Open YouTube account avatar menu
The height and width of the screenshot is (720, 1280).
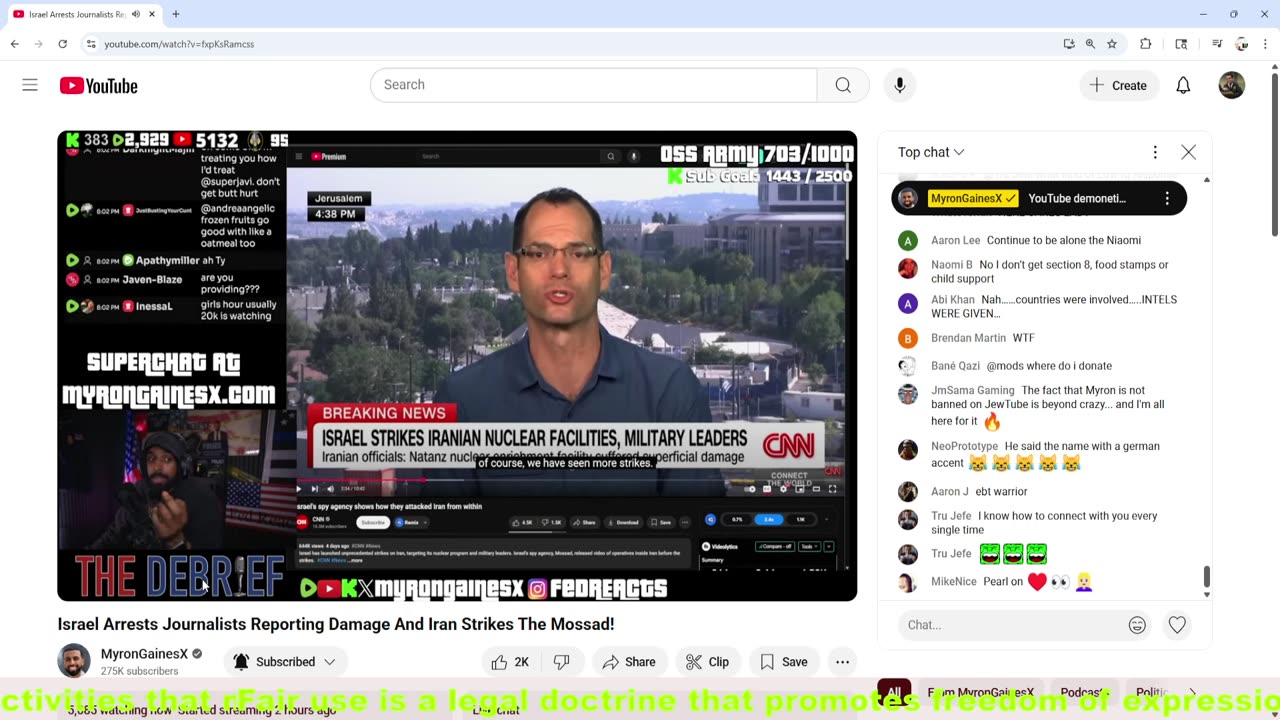tap(1231, 85)
